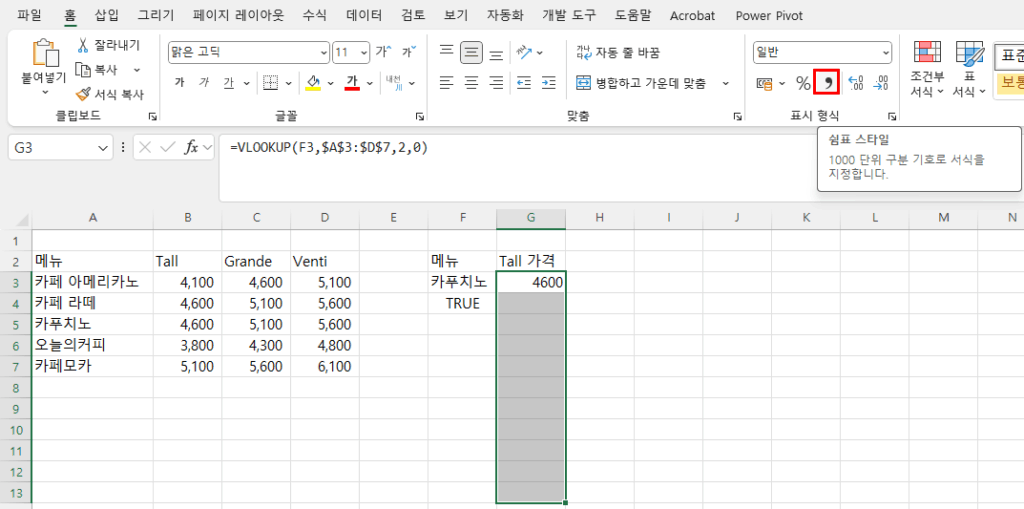Image resolution: width=1024 pixels, height=509 pixels.
Task: Apply percent style
Action: (x=803, y=83)
